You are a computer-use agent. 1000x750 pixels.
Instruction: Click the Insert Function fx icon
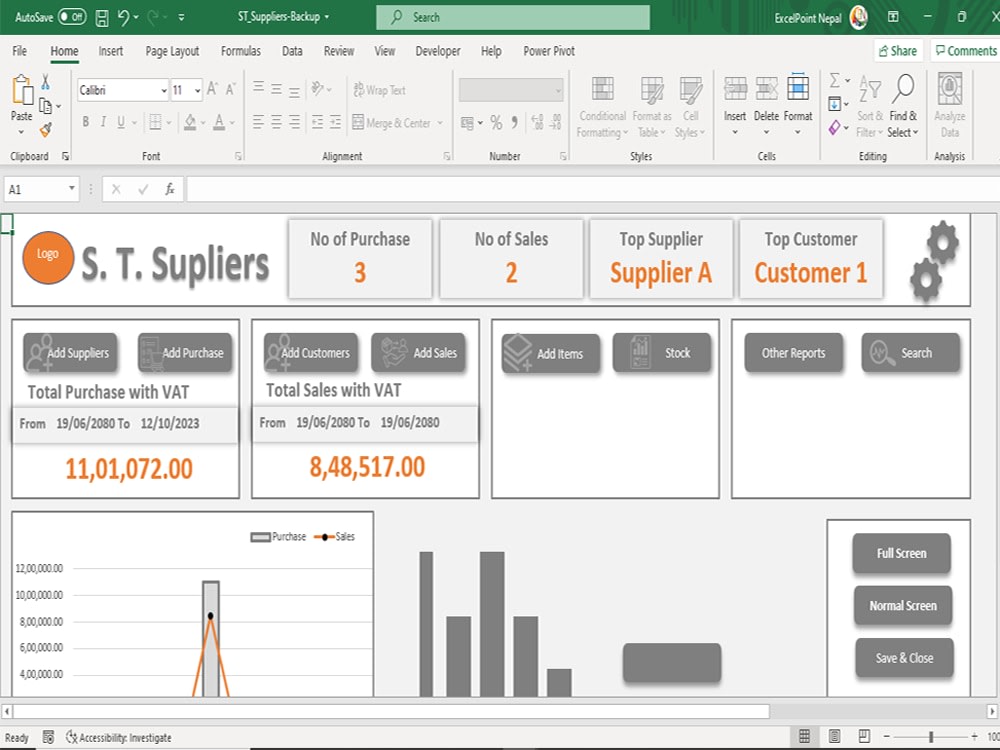170,189
